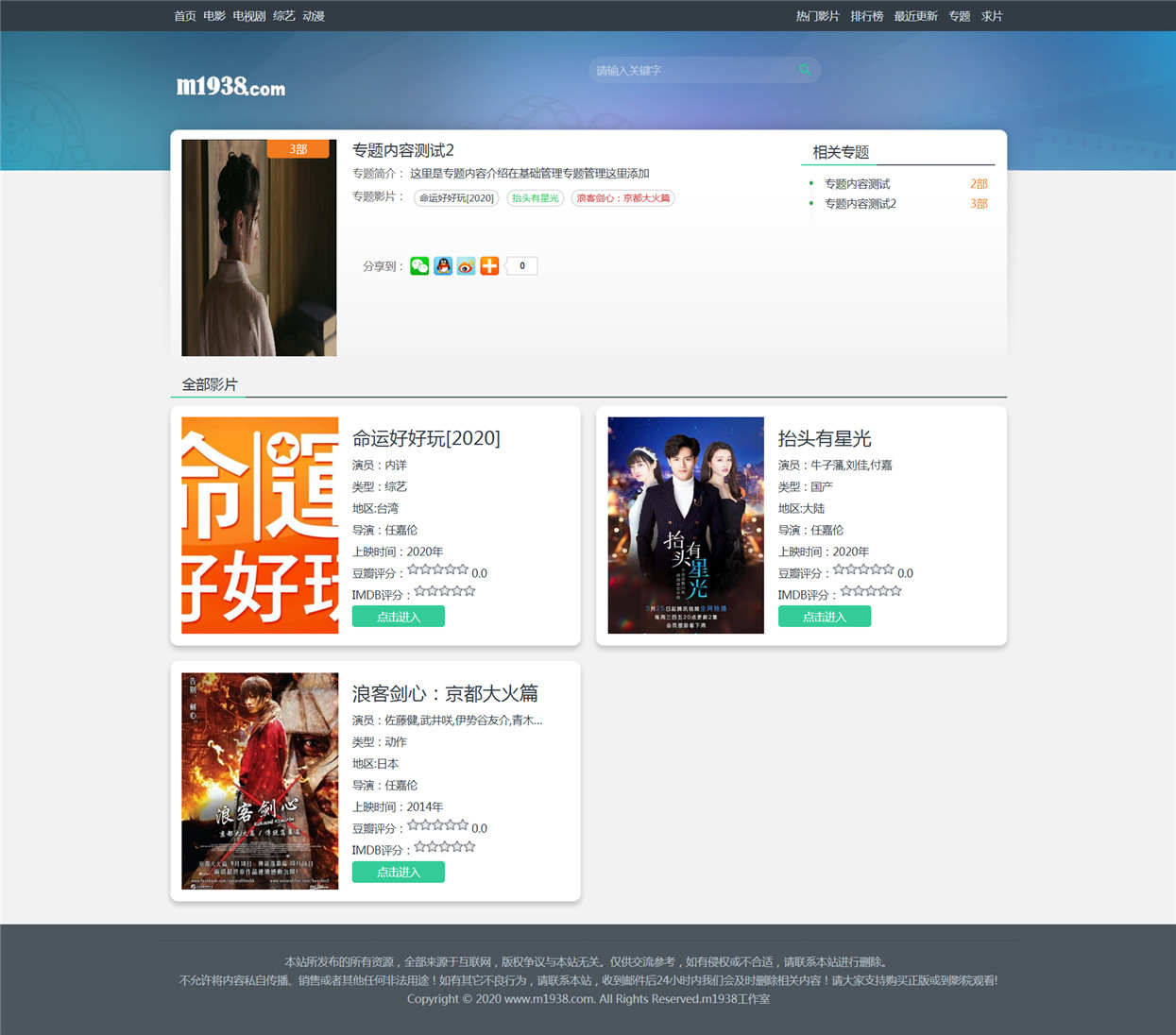Click the share count bubble showing 0
The width and height of the screenshot is (1176, 1035).
(x=521, y=266)
